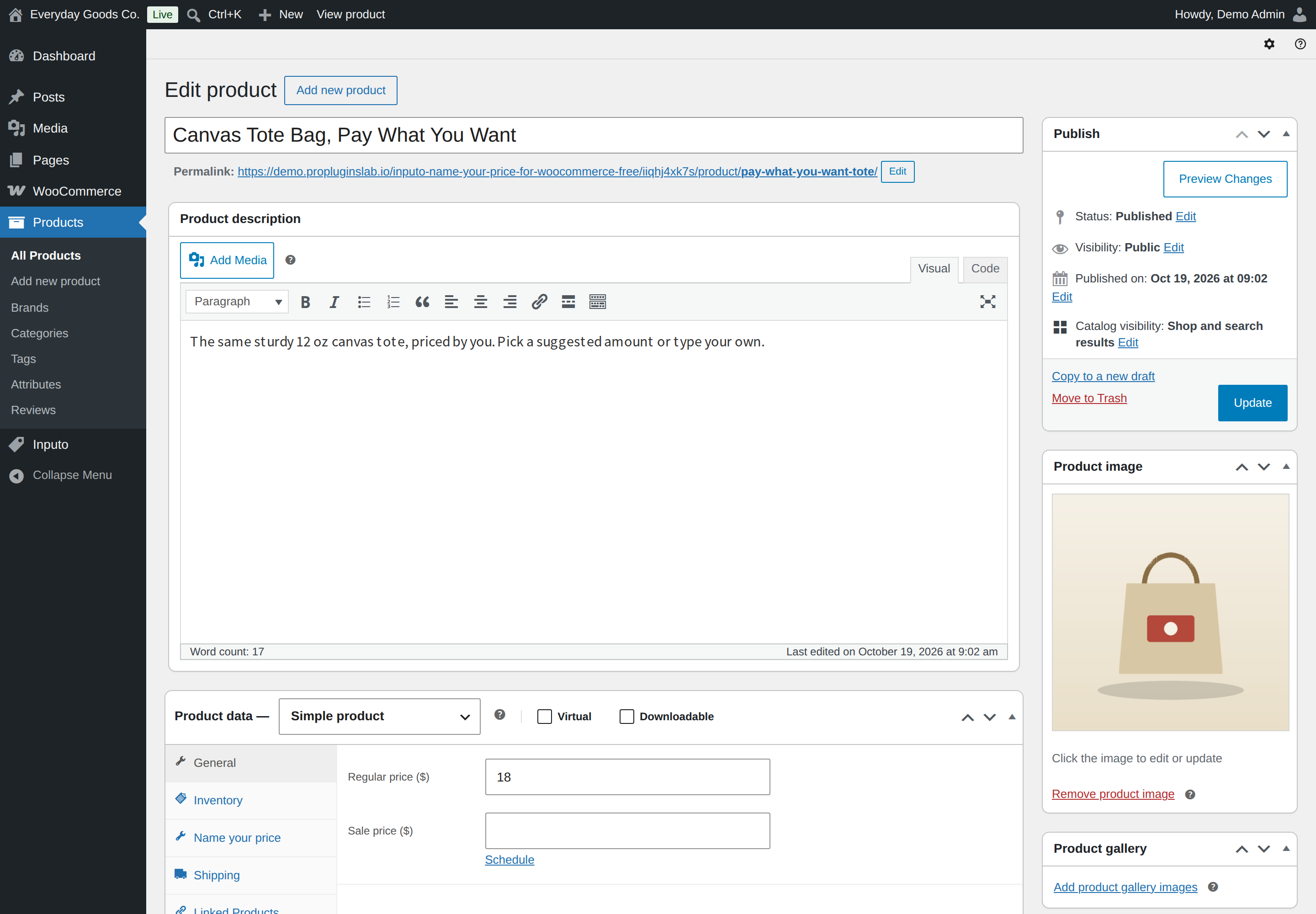Image resolution: width=1316 pixels, height=914 pixels.
Task: Open the help circle icon top right
Action: (1300, 44)
